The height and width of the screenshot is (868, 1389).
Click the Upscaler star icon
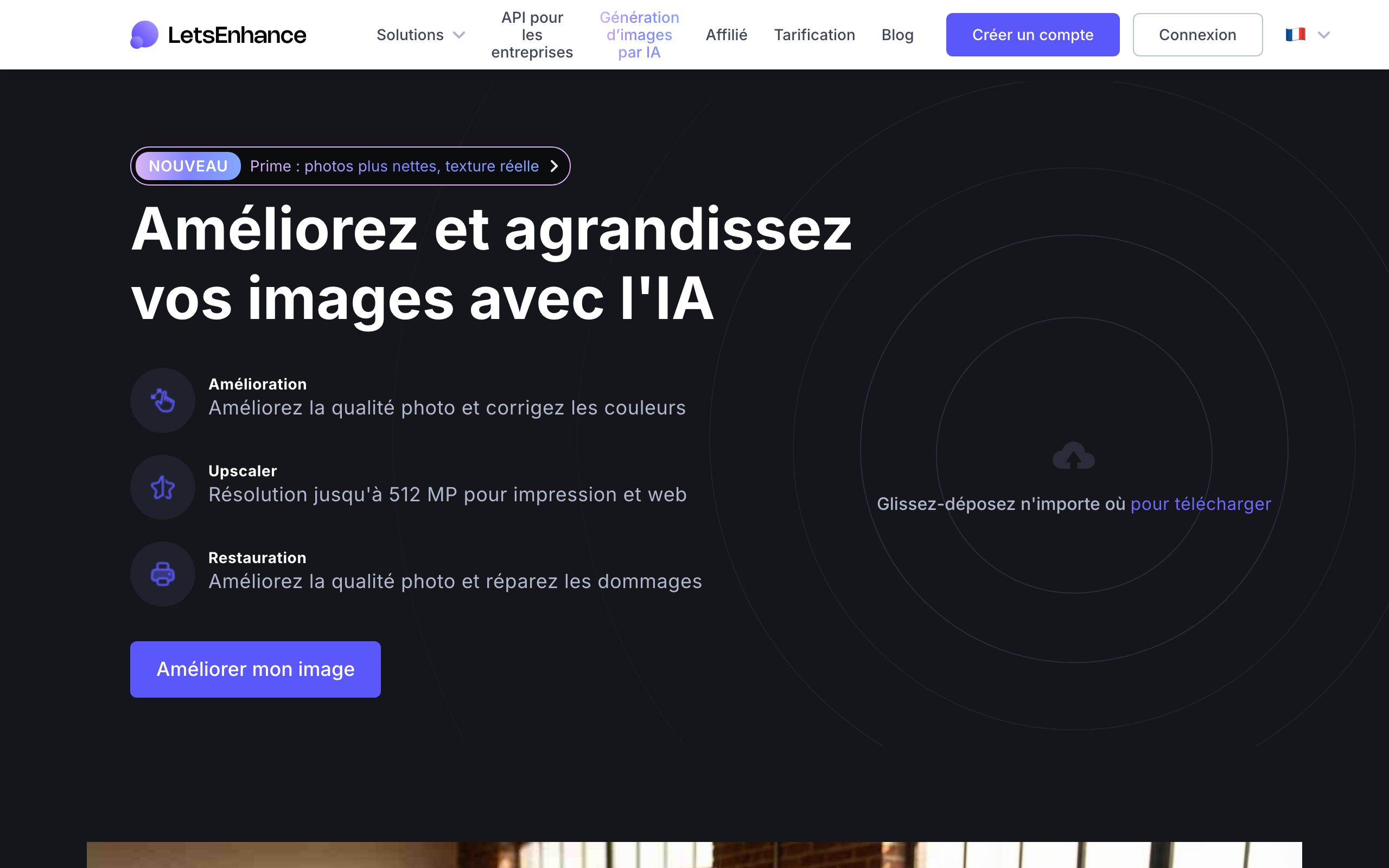click(162, 487)
